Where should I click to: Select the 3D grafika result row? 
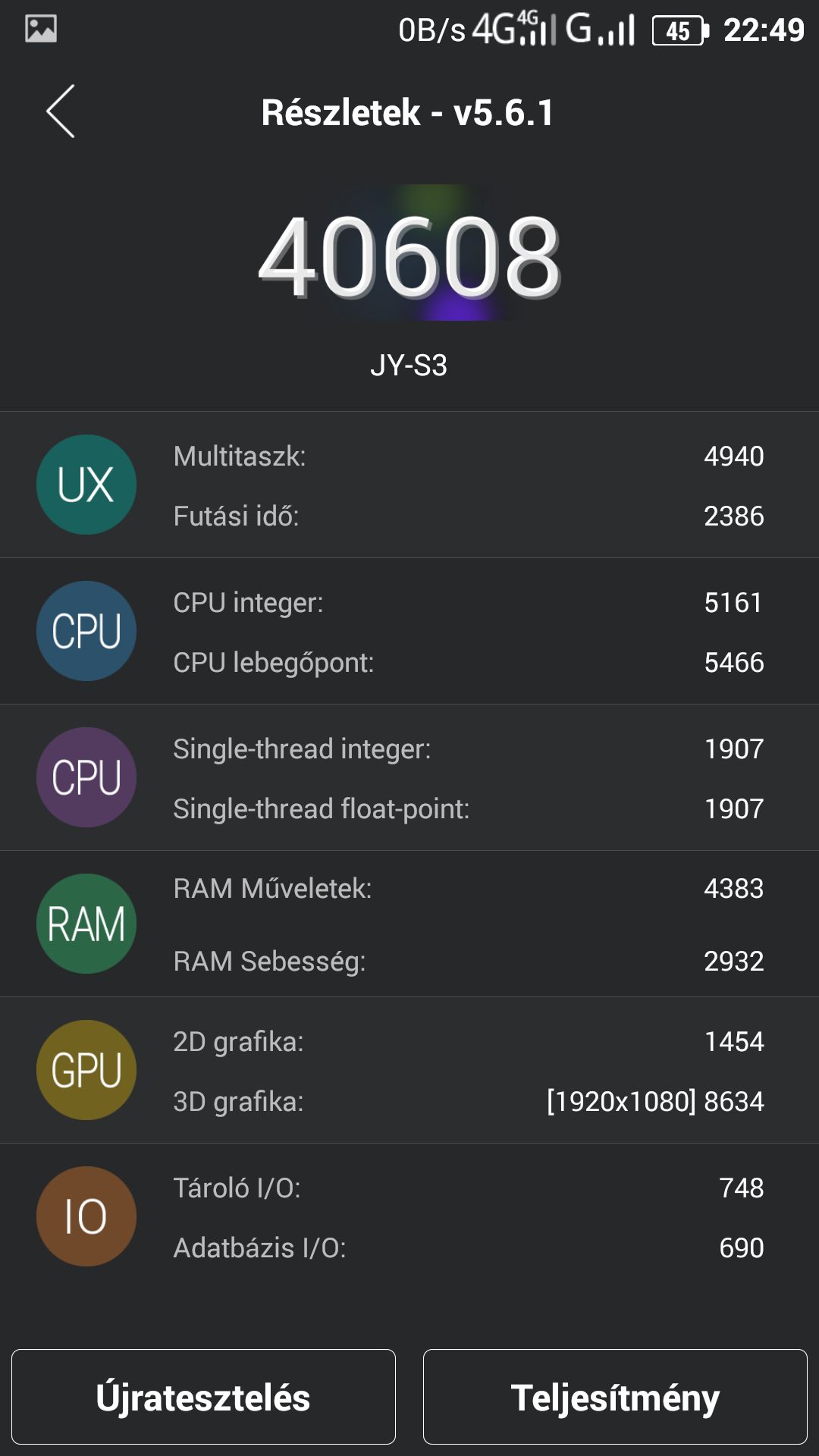tap(469, 1101)
